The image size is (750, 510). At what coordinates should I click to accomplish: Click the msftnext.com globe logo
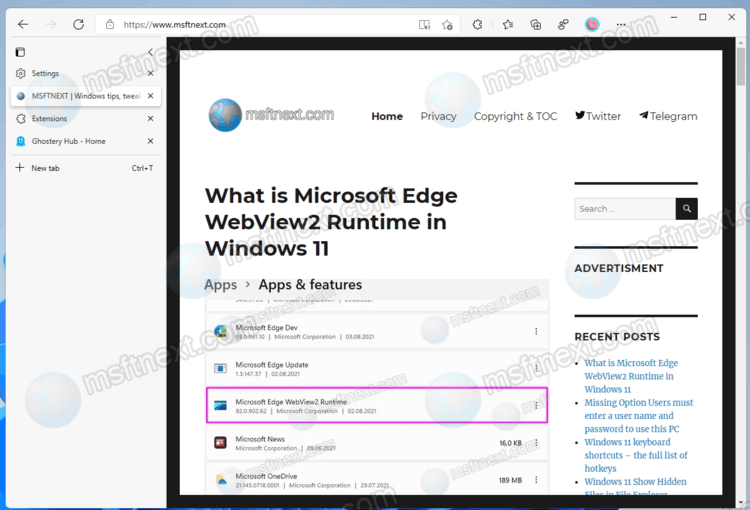[x=225, y=115]
